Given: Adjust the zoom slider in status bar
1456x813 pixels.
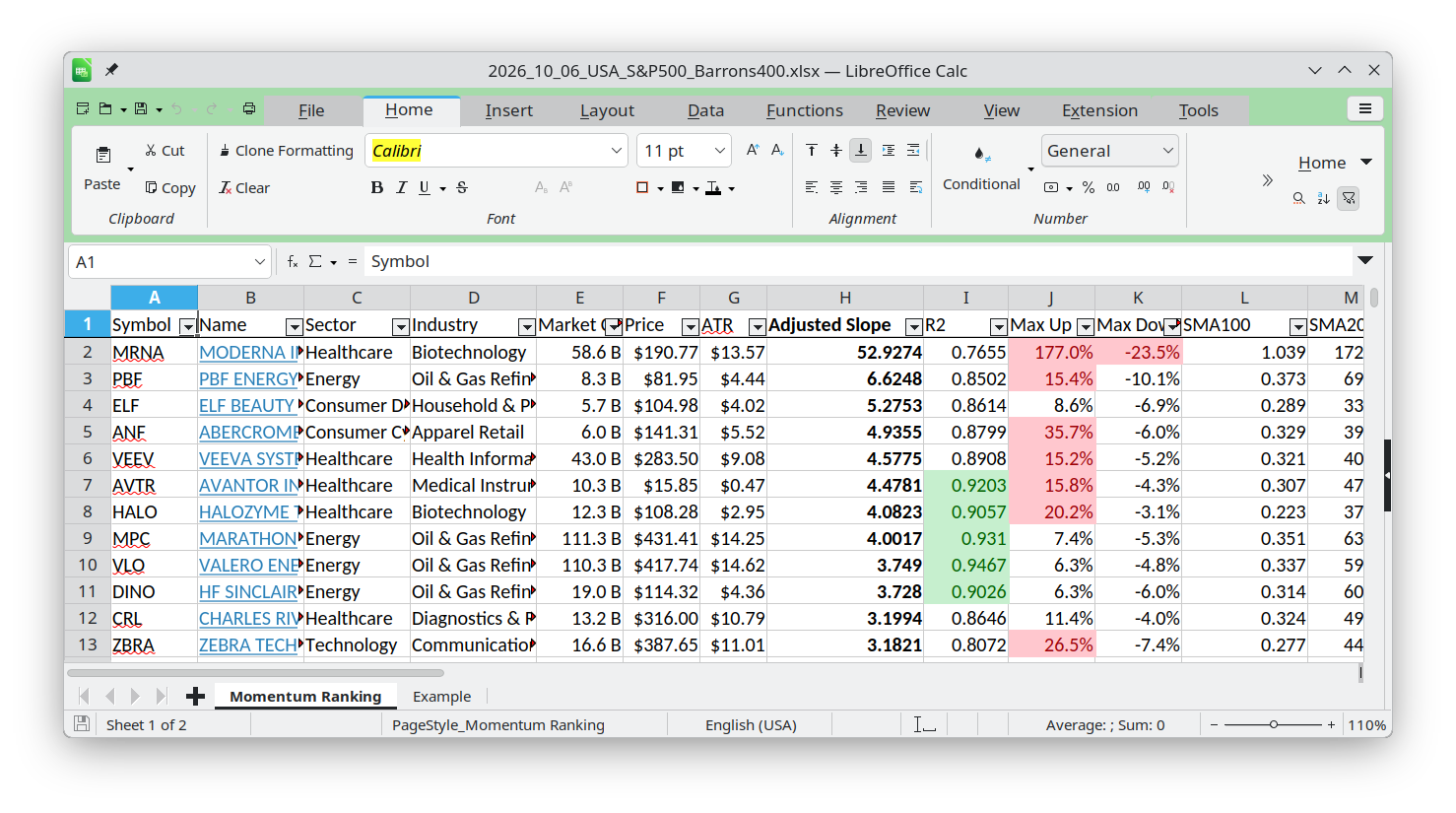Looking at the screenshot, I should pyautogui.click(x=1273, y=724).
